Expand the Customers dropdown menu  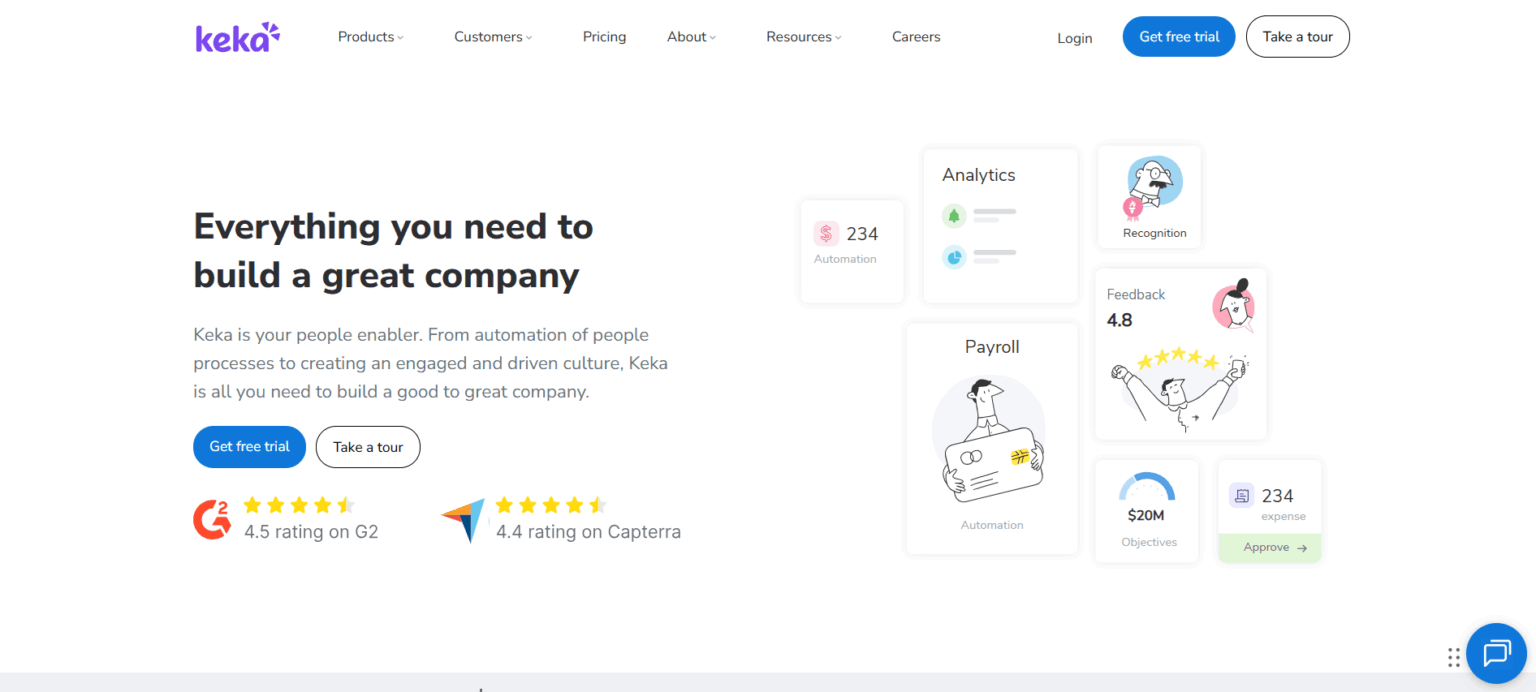[x=493, y=37]
